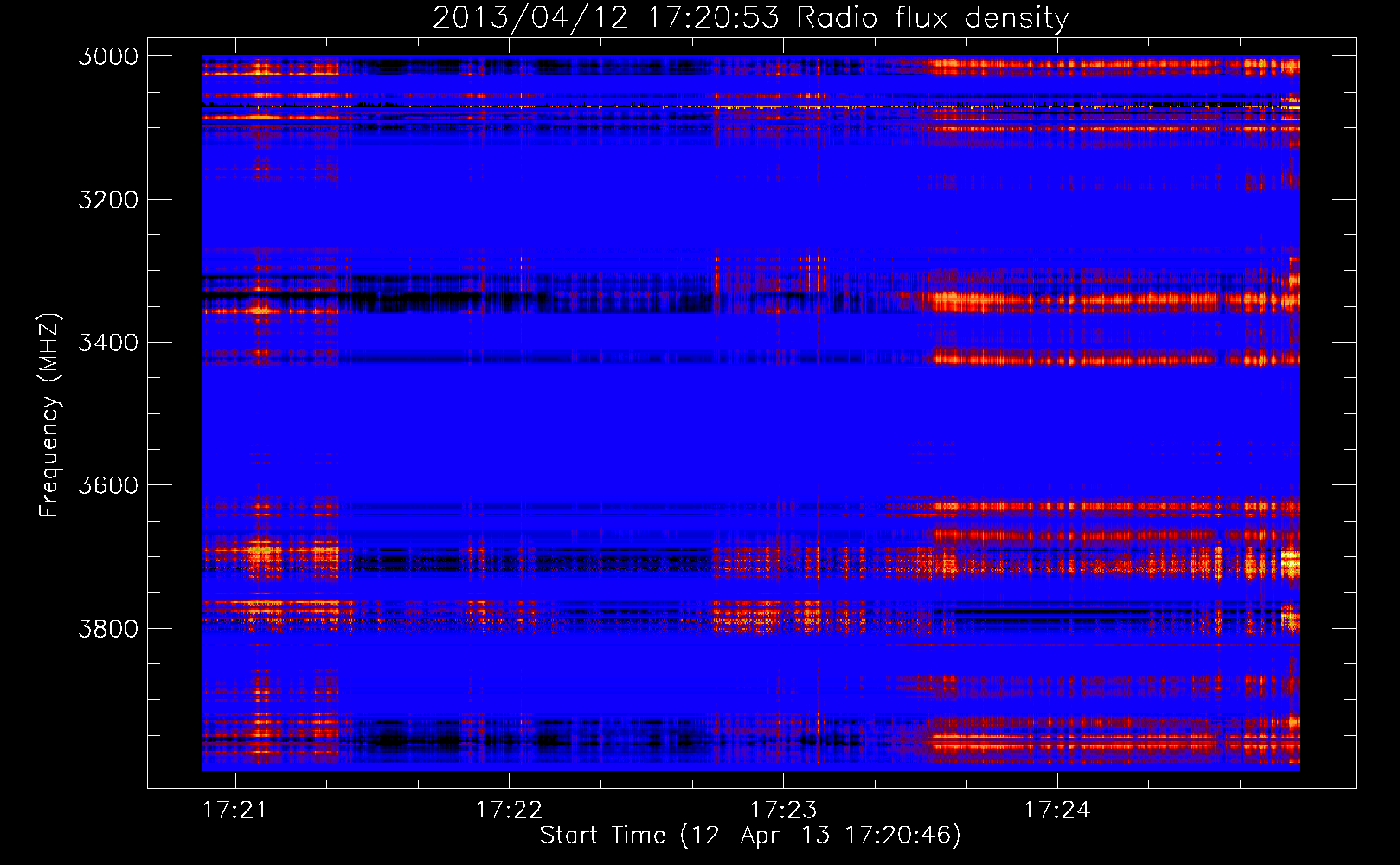Click the 3000 frequency tick label
Viewport: 1400px width, 865px height.
pos(108,56)
